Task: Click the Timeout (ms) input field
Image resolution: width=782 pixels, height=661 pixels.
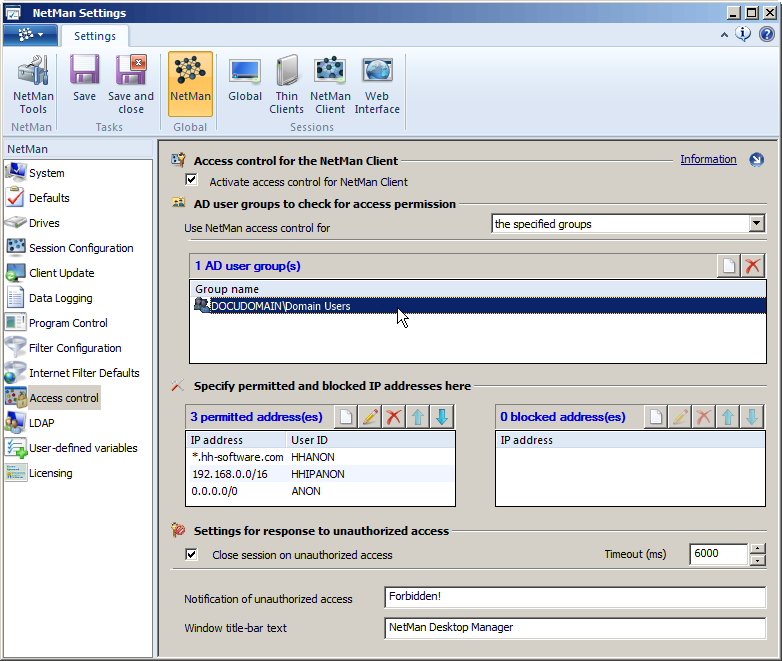Action: click(x=718, y=554)
